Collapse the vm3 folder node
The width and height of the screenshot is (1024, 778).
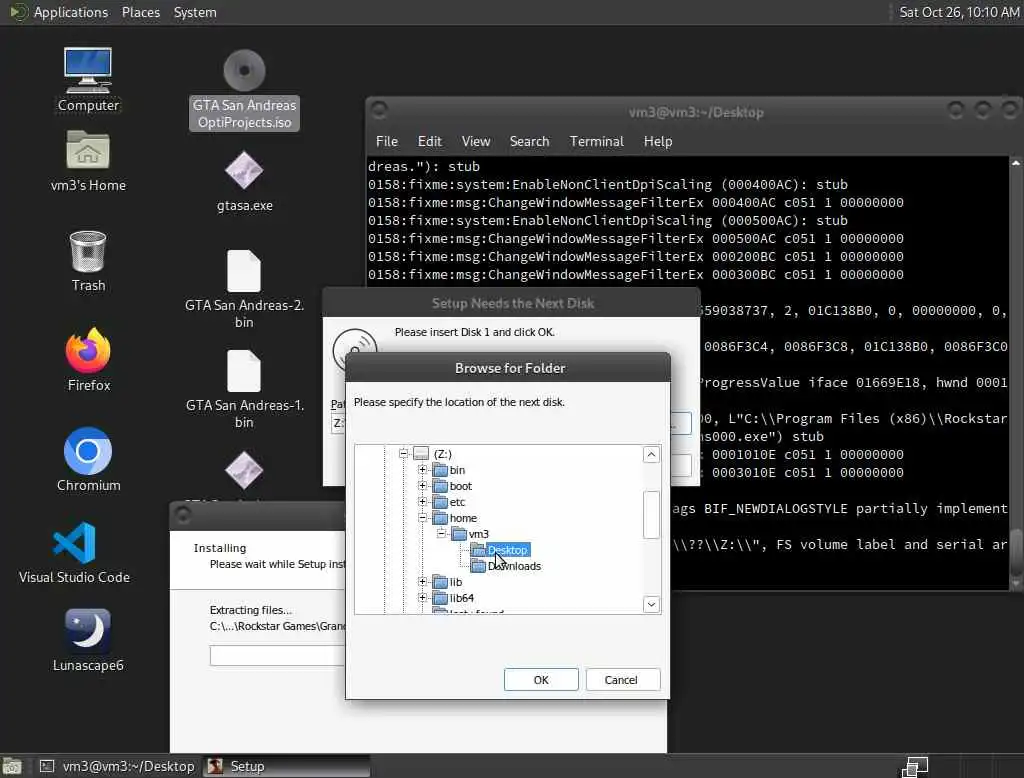(441, 534)
